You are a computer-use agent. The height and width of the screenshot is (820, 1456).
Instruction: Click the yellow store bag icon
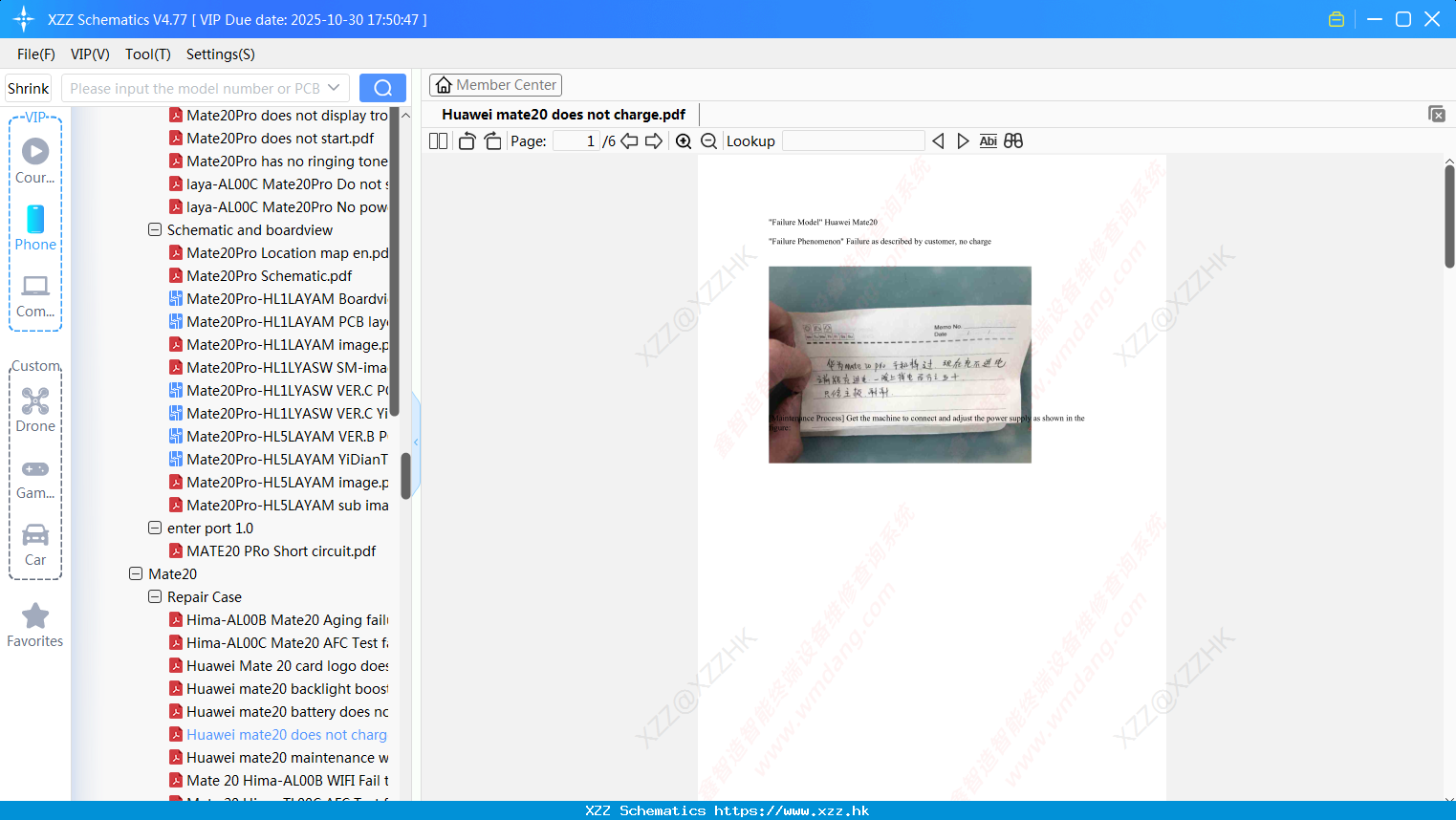1336,19
